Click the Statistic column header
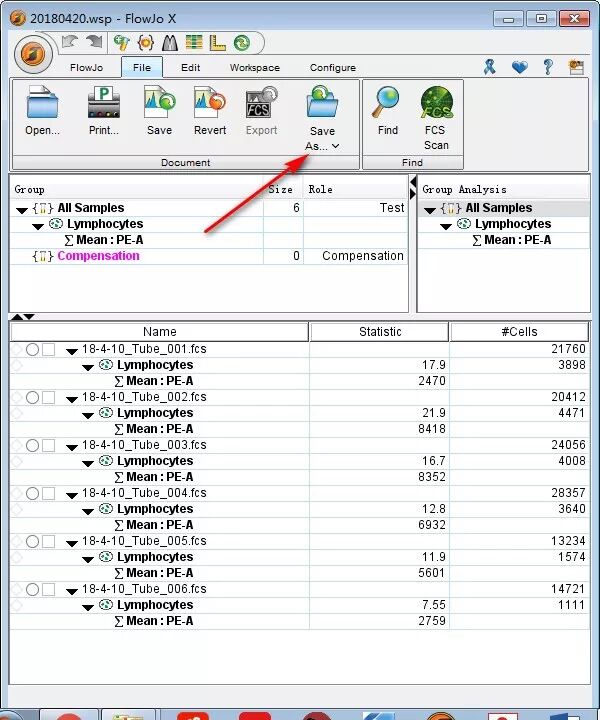This screenshot has width=600, height=720. (x=380, y=332)
